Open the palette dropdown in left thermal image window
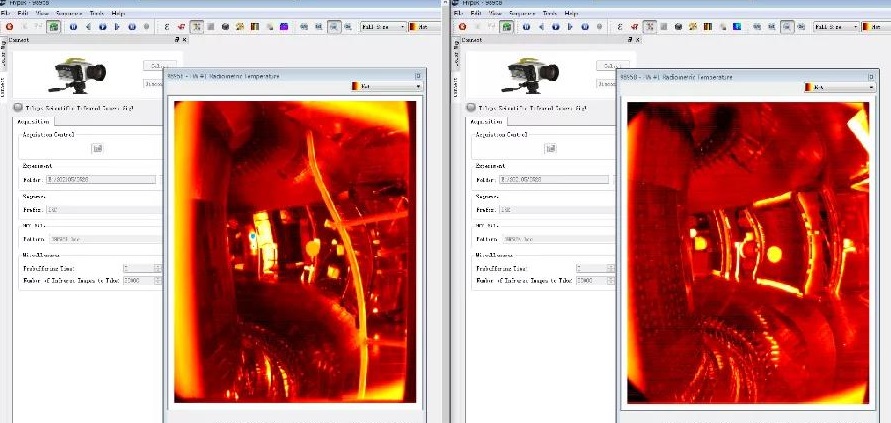This screenshot has width=891, height=423. (386, 87)
